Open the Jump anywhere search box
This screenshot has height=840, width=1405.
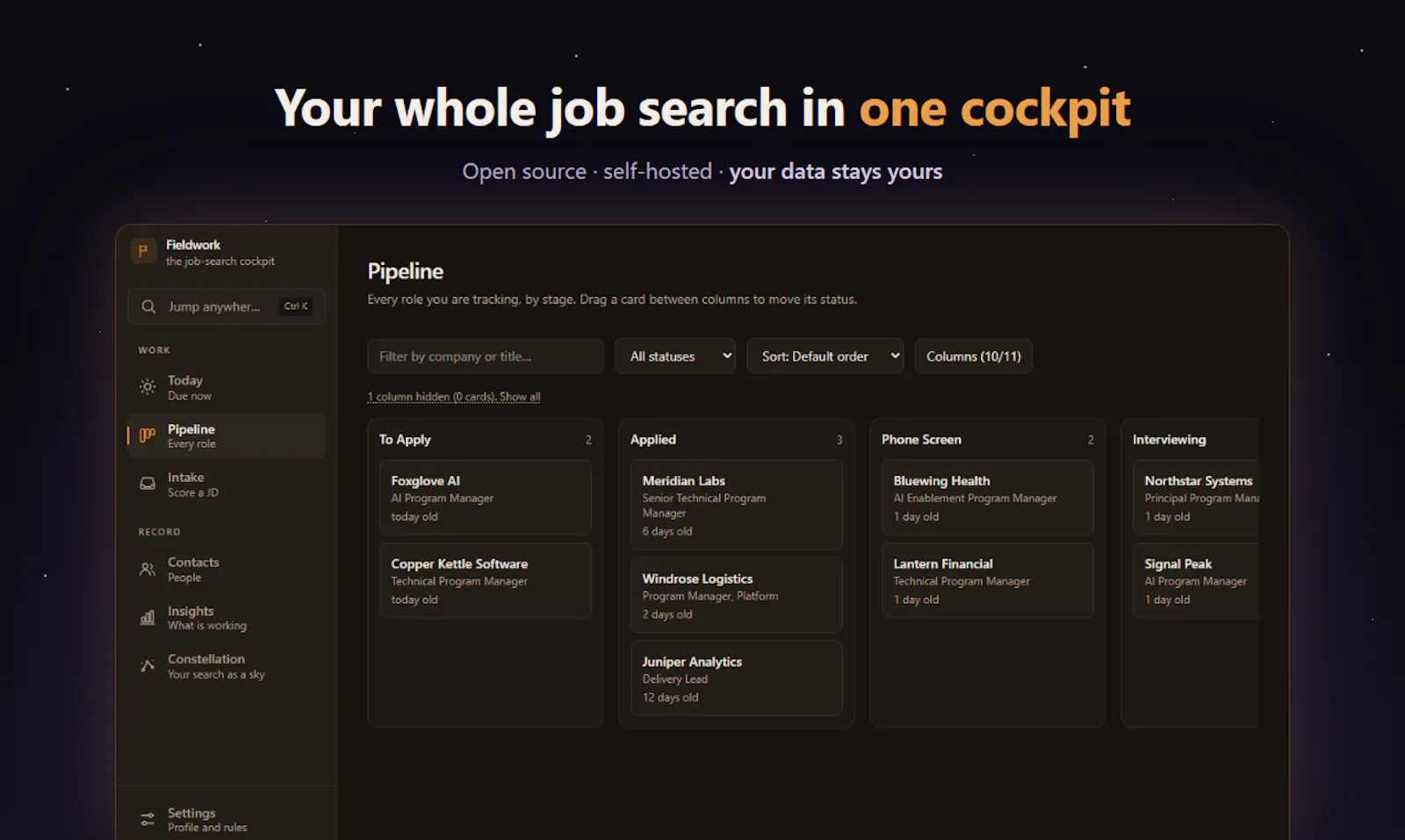[227, 306]
